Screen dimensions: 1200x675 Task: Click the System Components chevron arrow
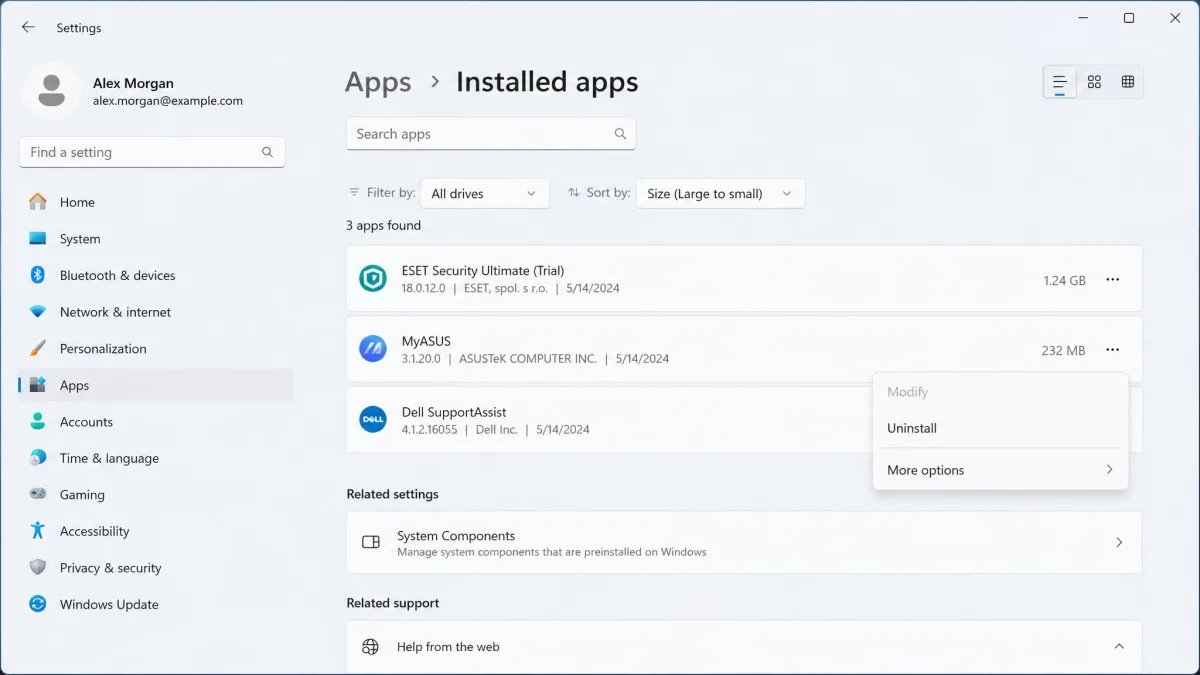coord(1119,542)
